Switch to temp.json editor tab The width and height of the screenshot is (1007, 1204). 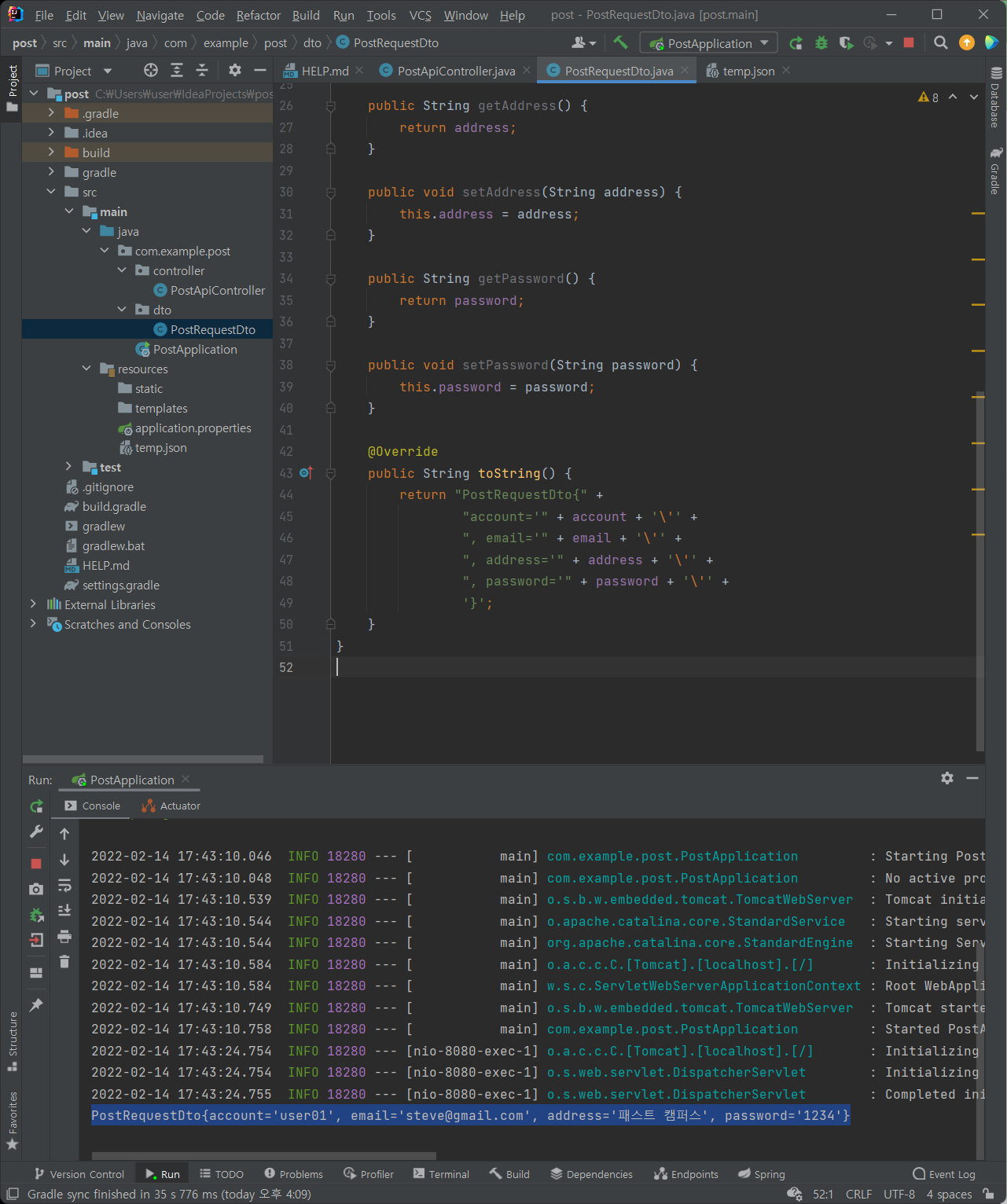coord(748,71)
